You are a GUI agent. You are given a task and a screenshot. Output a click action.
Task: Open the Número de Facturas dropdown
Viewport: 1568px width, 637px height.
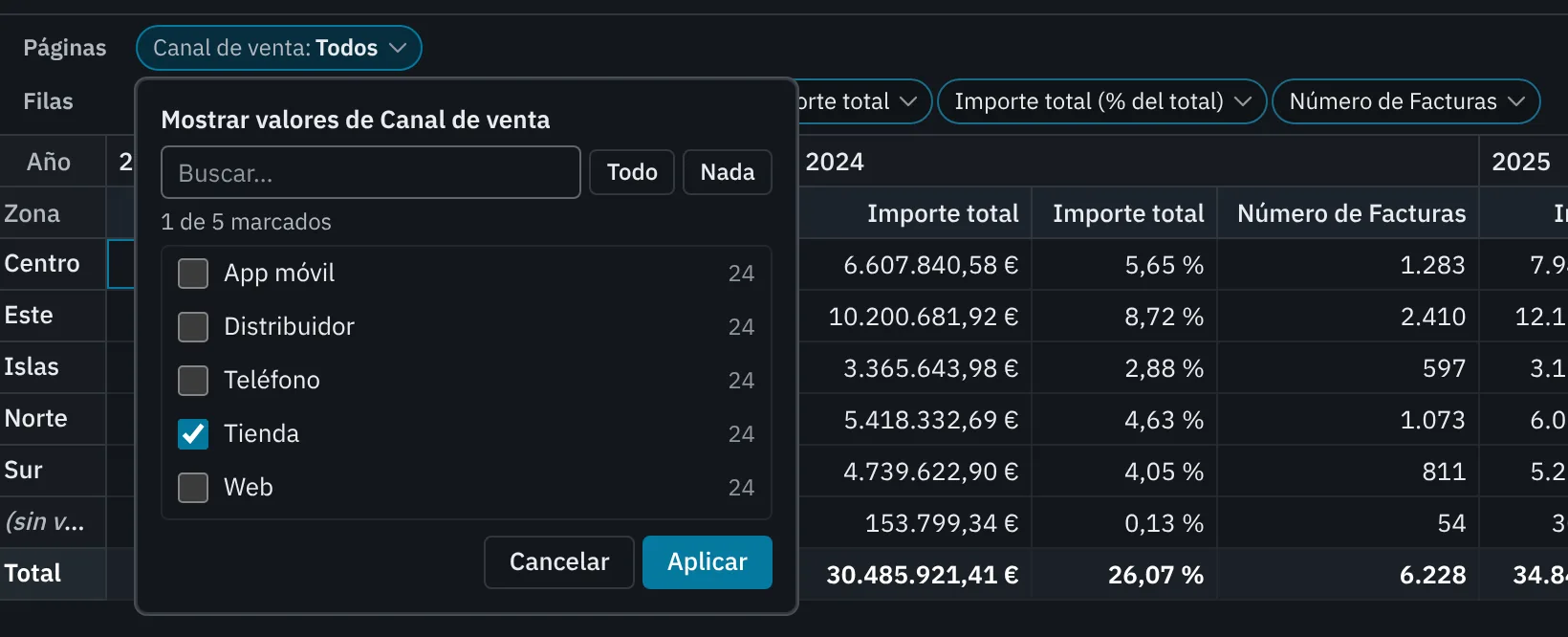1406,101
